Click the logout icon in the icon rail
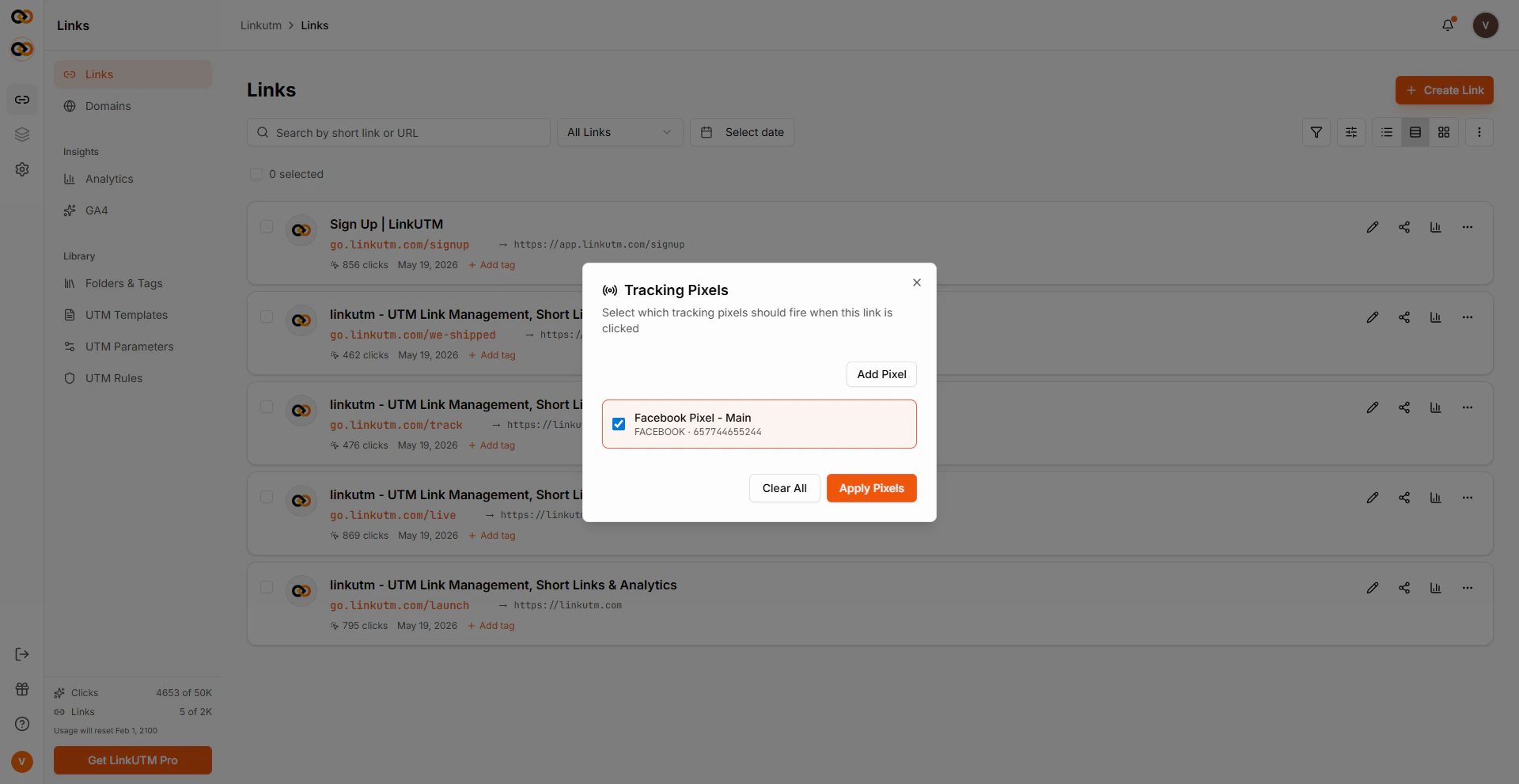 [22, 654]
